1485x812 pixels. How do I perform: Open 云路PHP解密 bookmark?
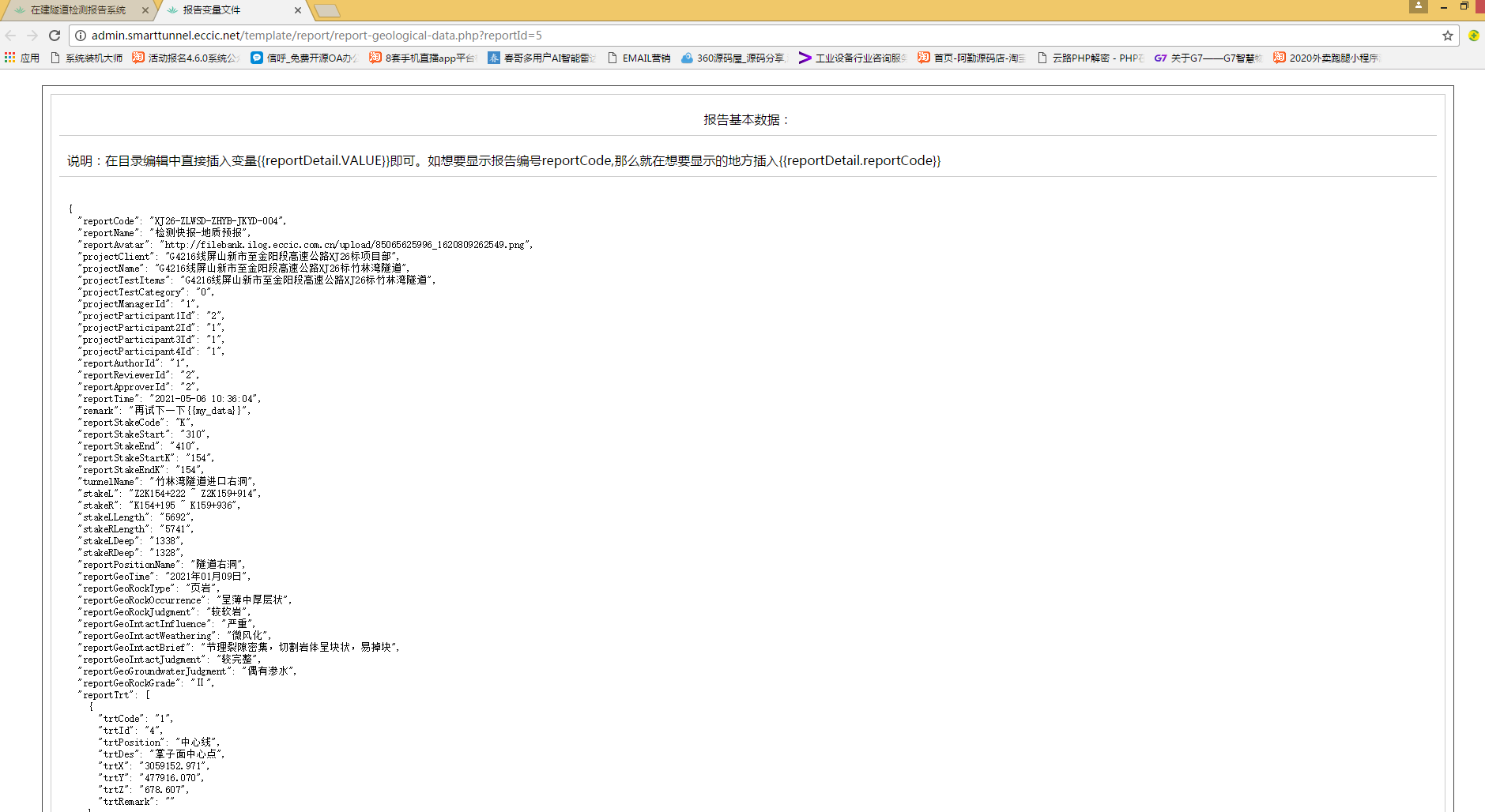[x=1090, y=58]
